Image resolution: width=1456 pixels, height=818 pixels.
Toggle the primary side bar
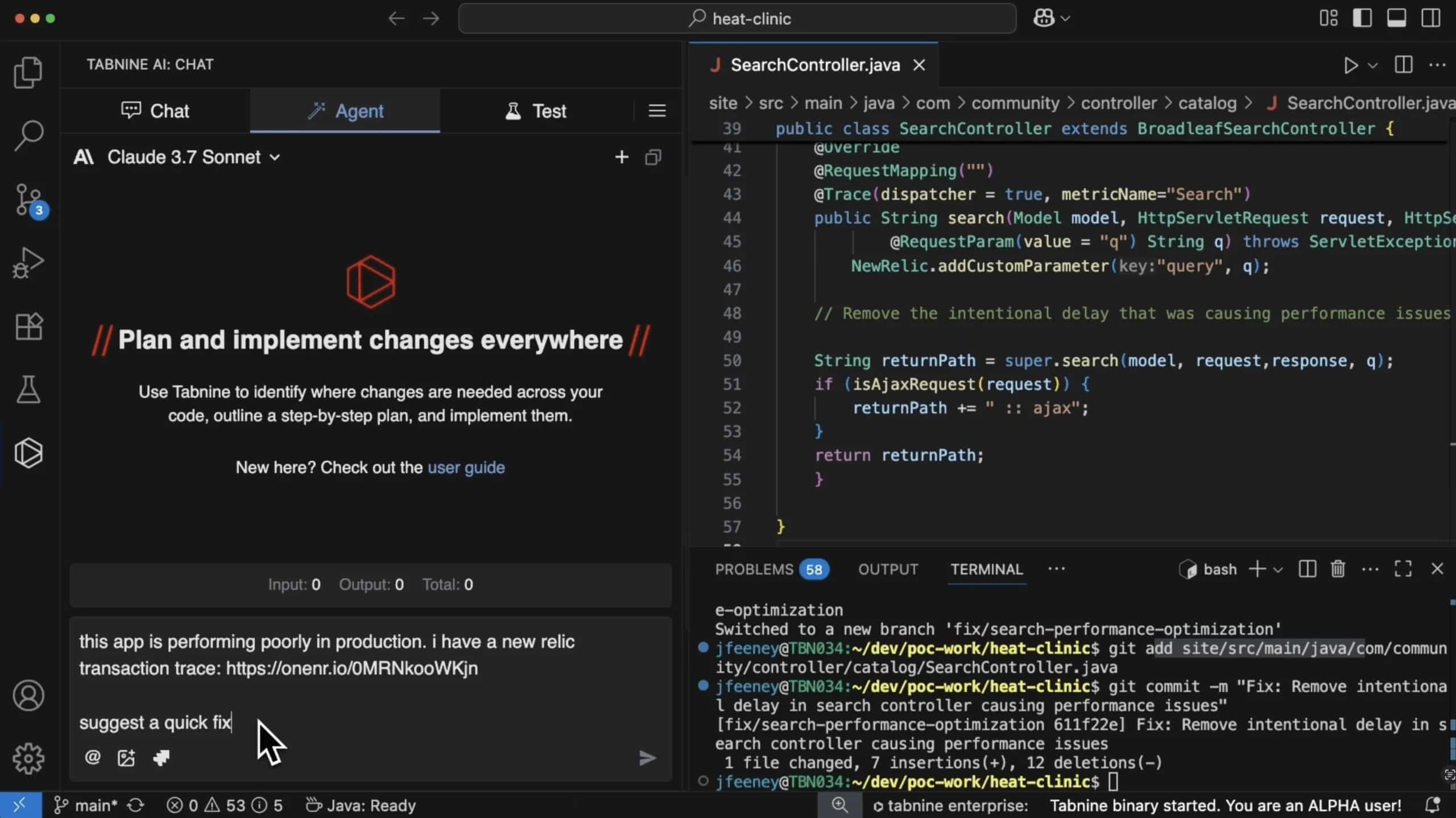(1362, 18)
